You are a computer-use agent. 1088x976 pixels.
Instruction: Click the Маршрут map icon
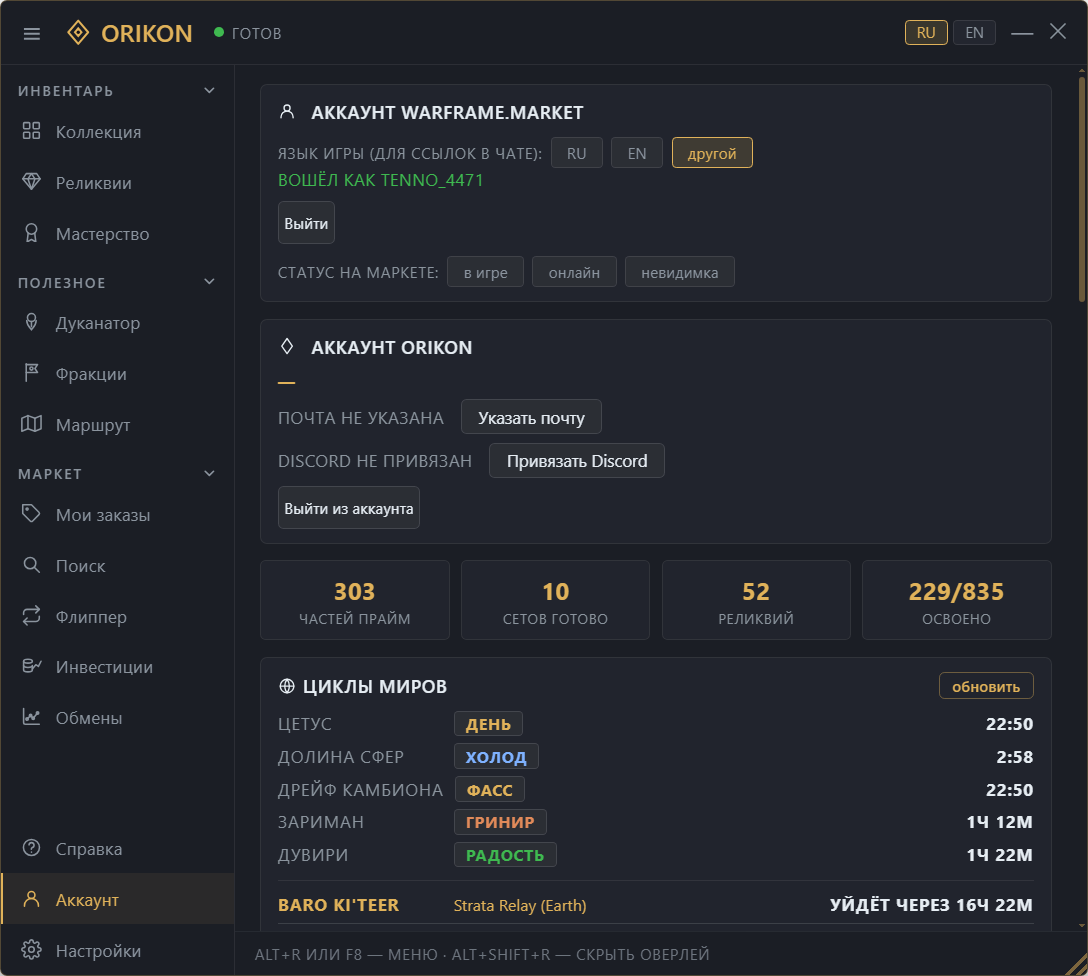pyautogui.click(x=31, y=424)
